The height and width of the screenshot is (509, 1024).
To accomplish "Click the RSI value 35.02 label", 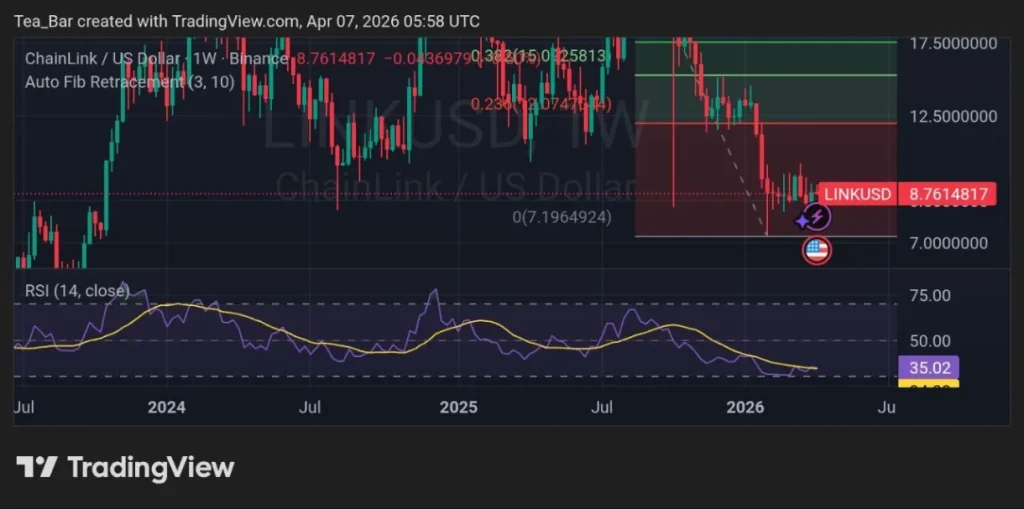I will click(929, 367).
